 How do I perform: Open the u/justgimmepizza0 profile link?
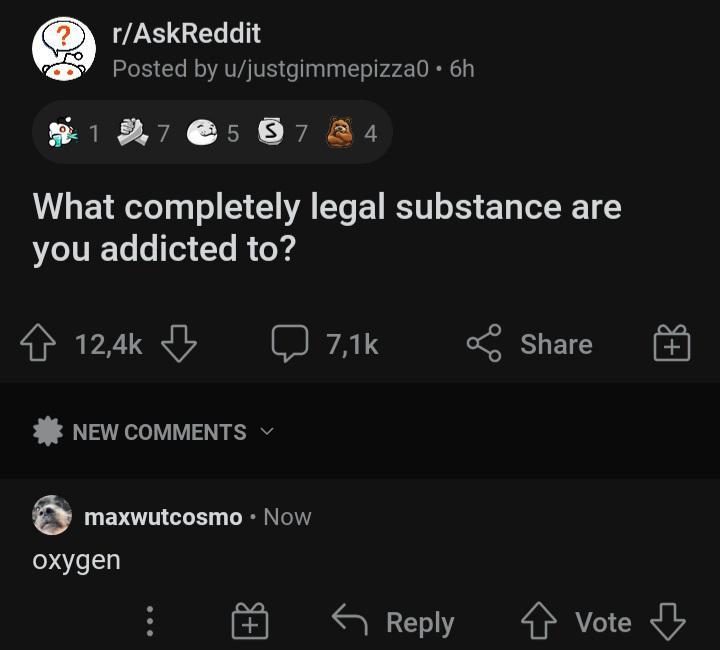326,69
